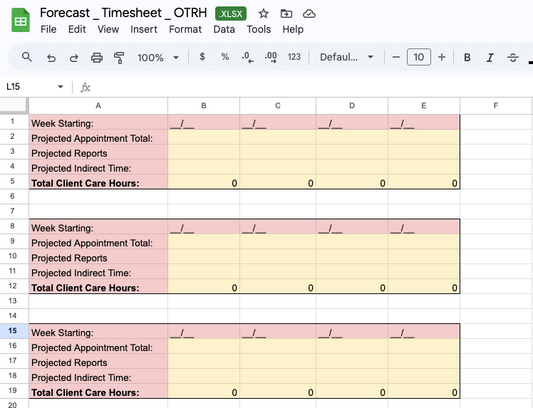
Task: Increase decimal places
Action: click(271, 57)
